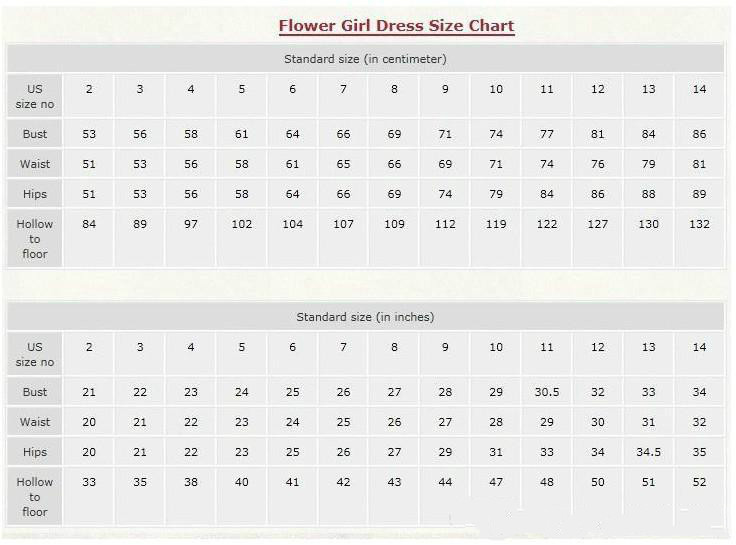The image size is (736, 545).
Task: Click Hollow to floor label in centimeter table
Action: [35, 239]
